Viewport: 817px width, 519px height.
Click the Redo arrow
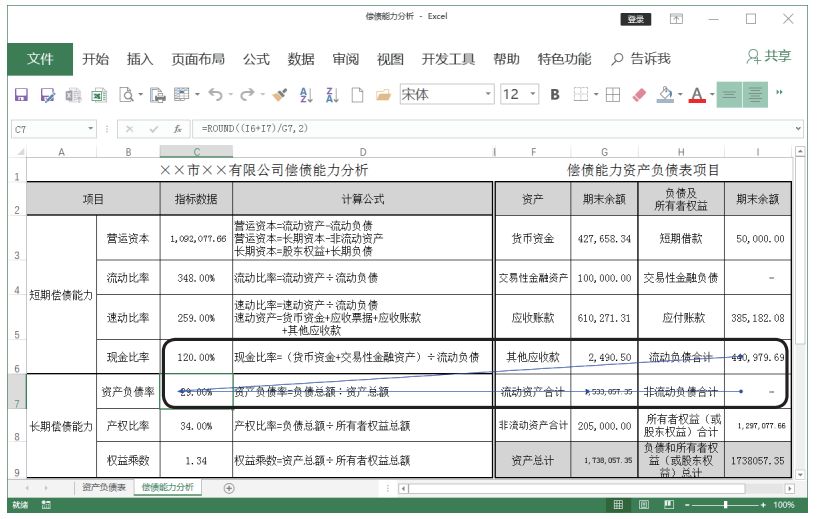click(247, 94)
